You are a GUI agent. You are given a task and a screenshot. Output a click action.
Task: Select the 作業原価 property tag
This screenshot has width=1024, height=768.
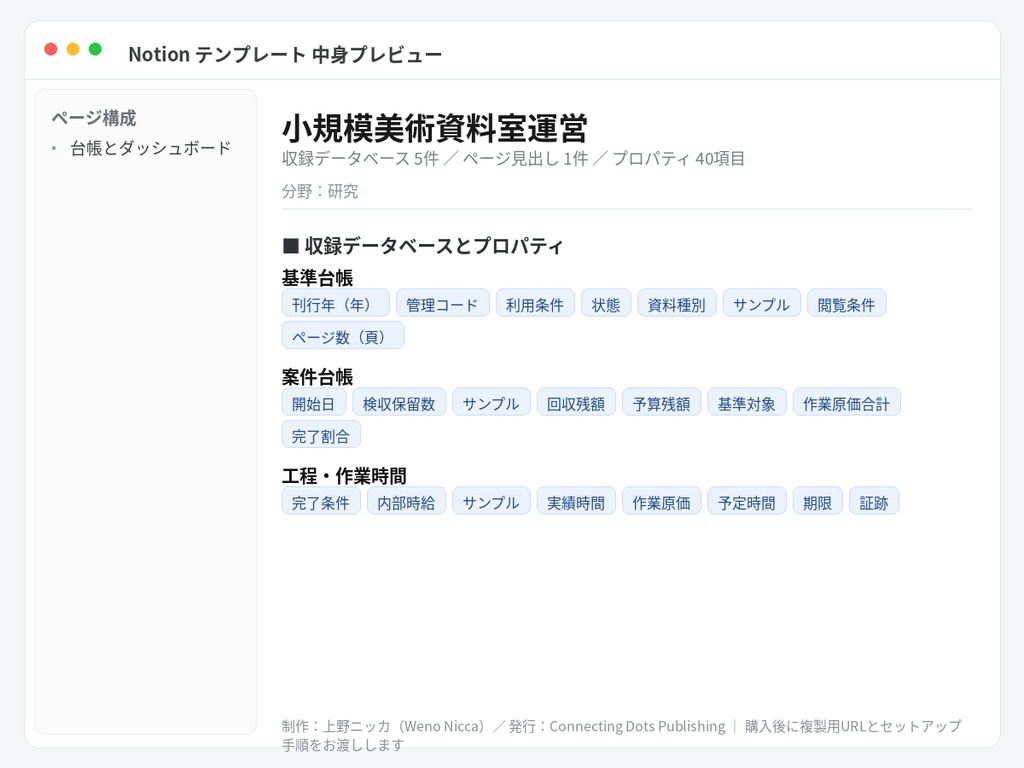[662, 502]
